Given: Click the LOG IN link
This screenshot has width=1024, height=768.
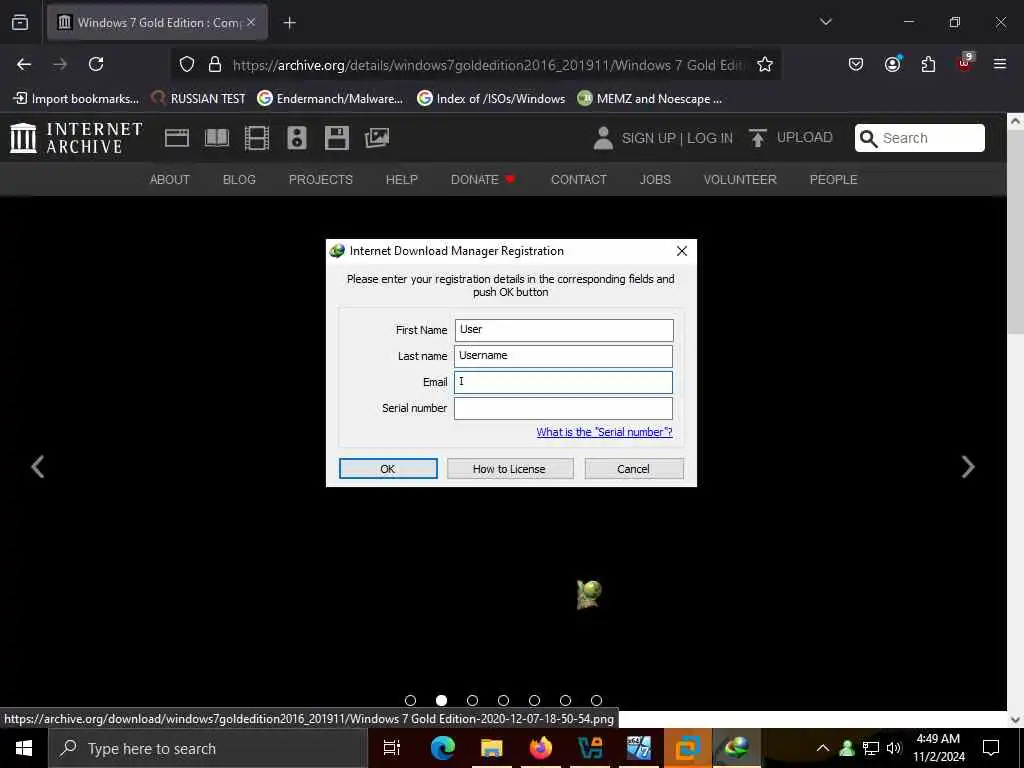Looking at the screenshot, I should [710, 138].
